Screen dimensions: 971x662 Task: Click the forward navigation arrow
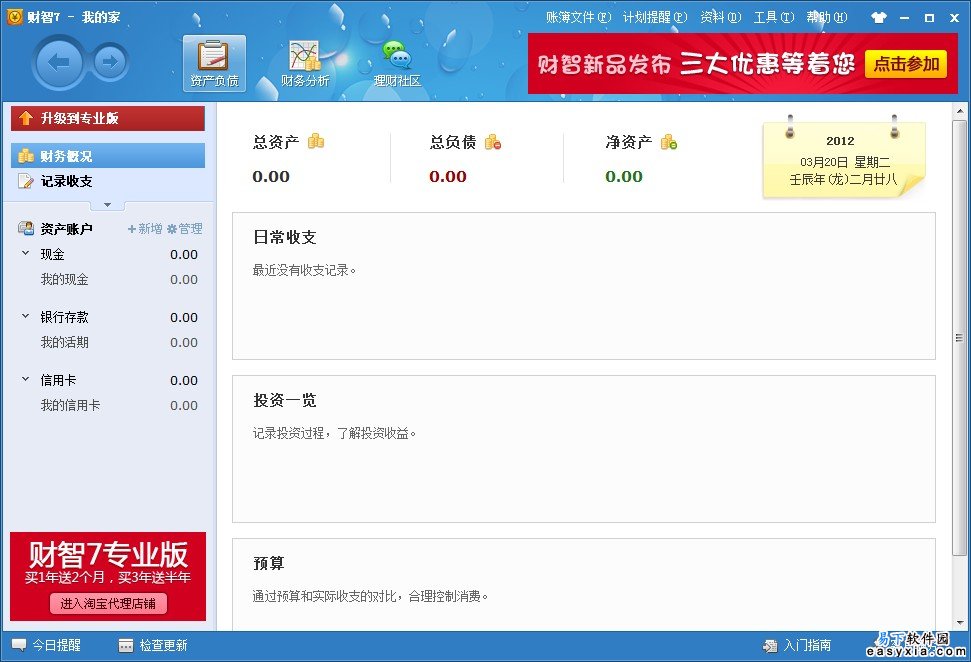(110, 63)
